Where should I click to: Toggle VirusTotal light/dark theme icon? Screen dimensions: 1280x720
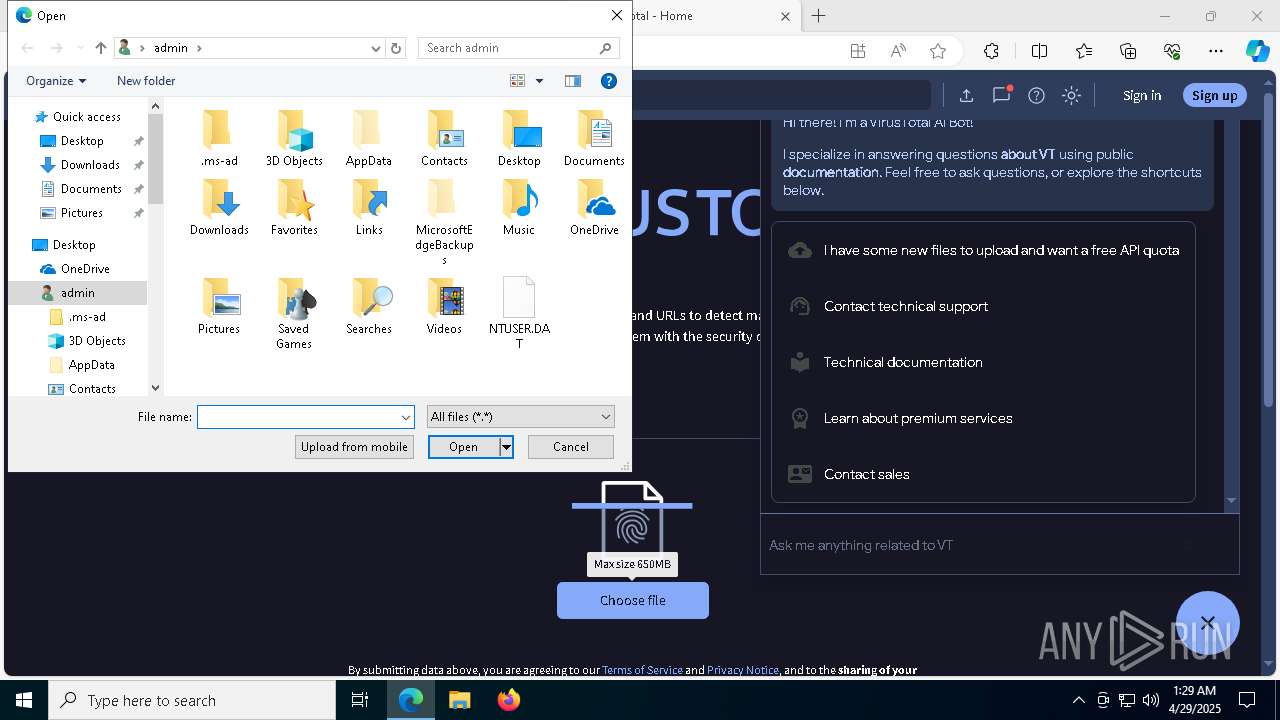click(1071, 95)
